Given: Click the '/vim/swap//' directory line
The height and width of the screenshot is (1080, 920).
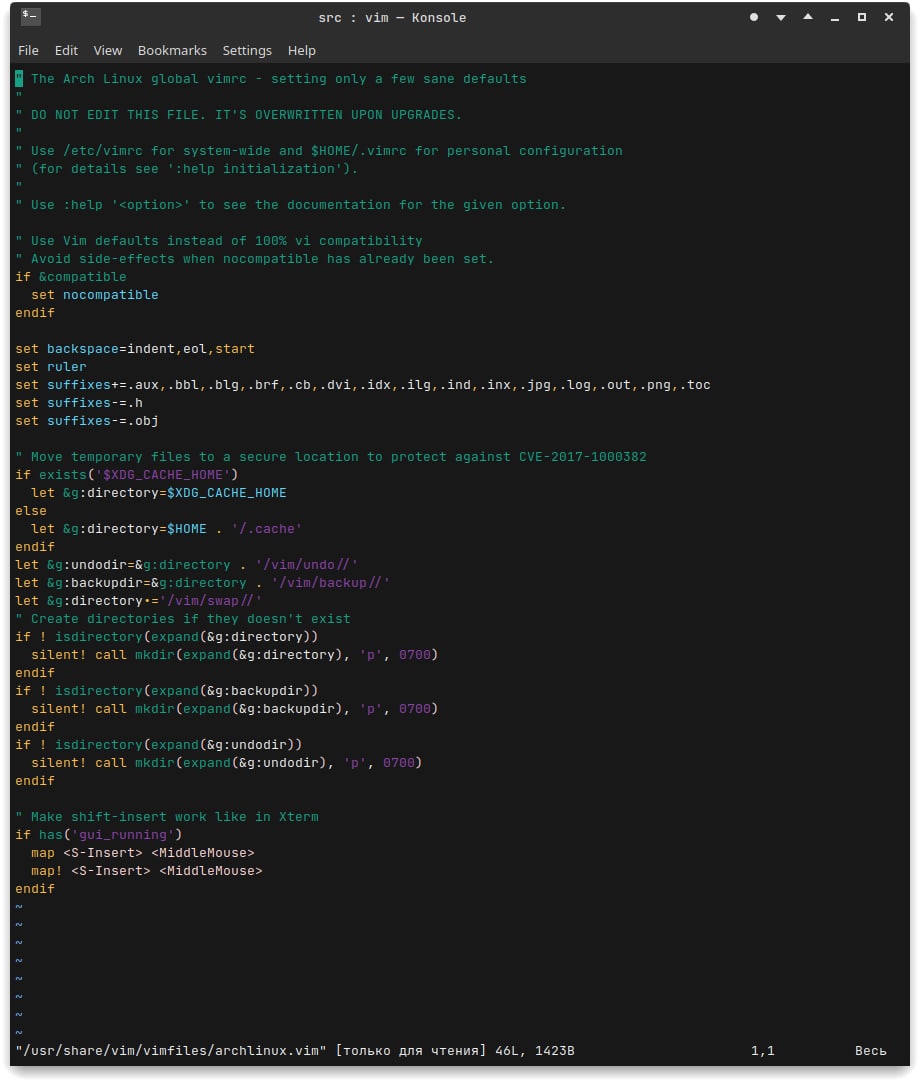Looking at the screenshot, I should [138, 601].
